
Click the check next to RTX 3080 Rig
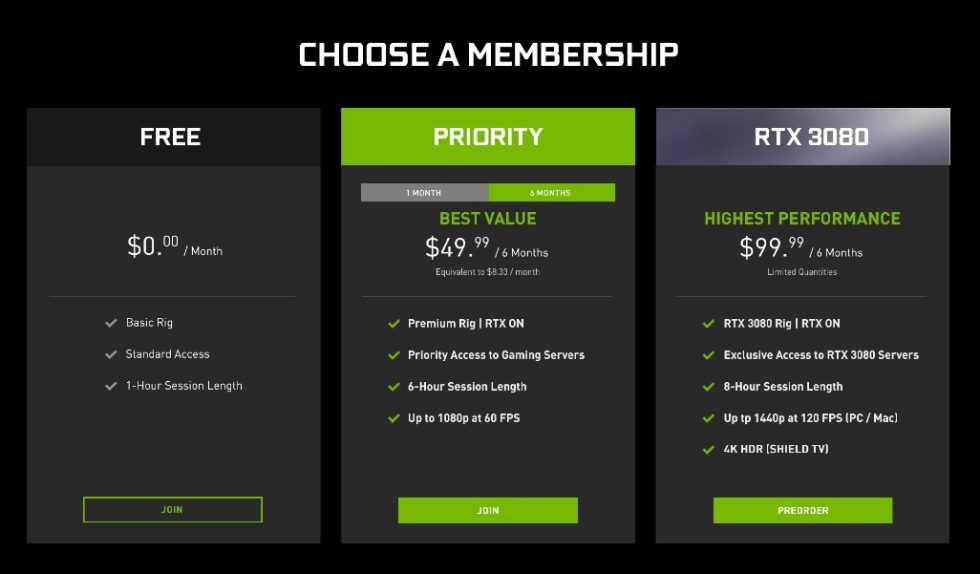(709, 324)
